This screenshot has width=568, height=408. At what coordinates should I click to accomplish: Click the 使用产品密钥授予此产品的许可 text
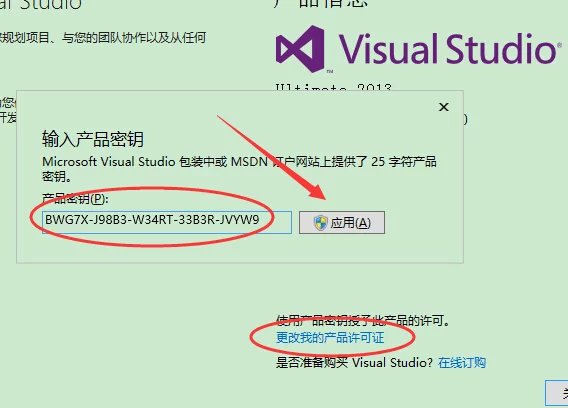363,321
